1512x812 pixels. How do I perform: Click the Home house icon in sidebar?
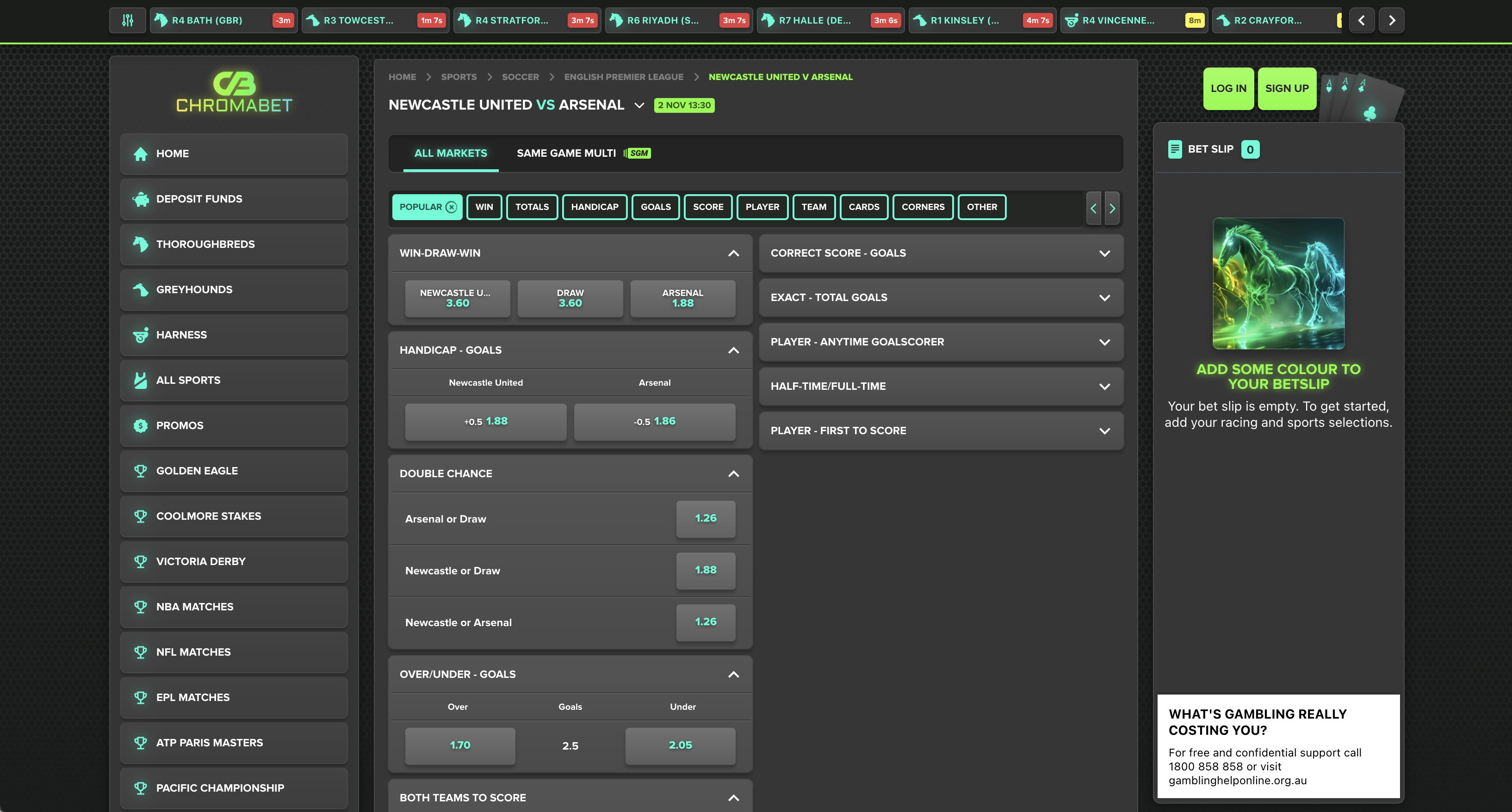coord(140,154)
